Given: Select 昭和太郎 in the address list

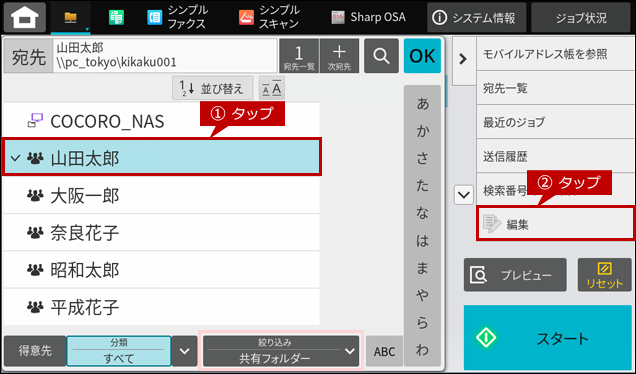Looking at the screenshot, I should tap(161, 270).
